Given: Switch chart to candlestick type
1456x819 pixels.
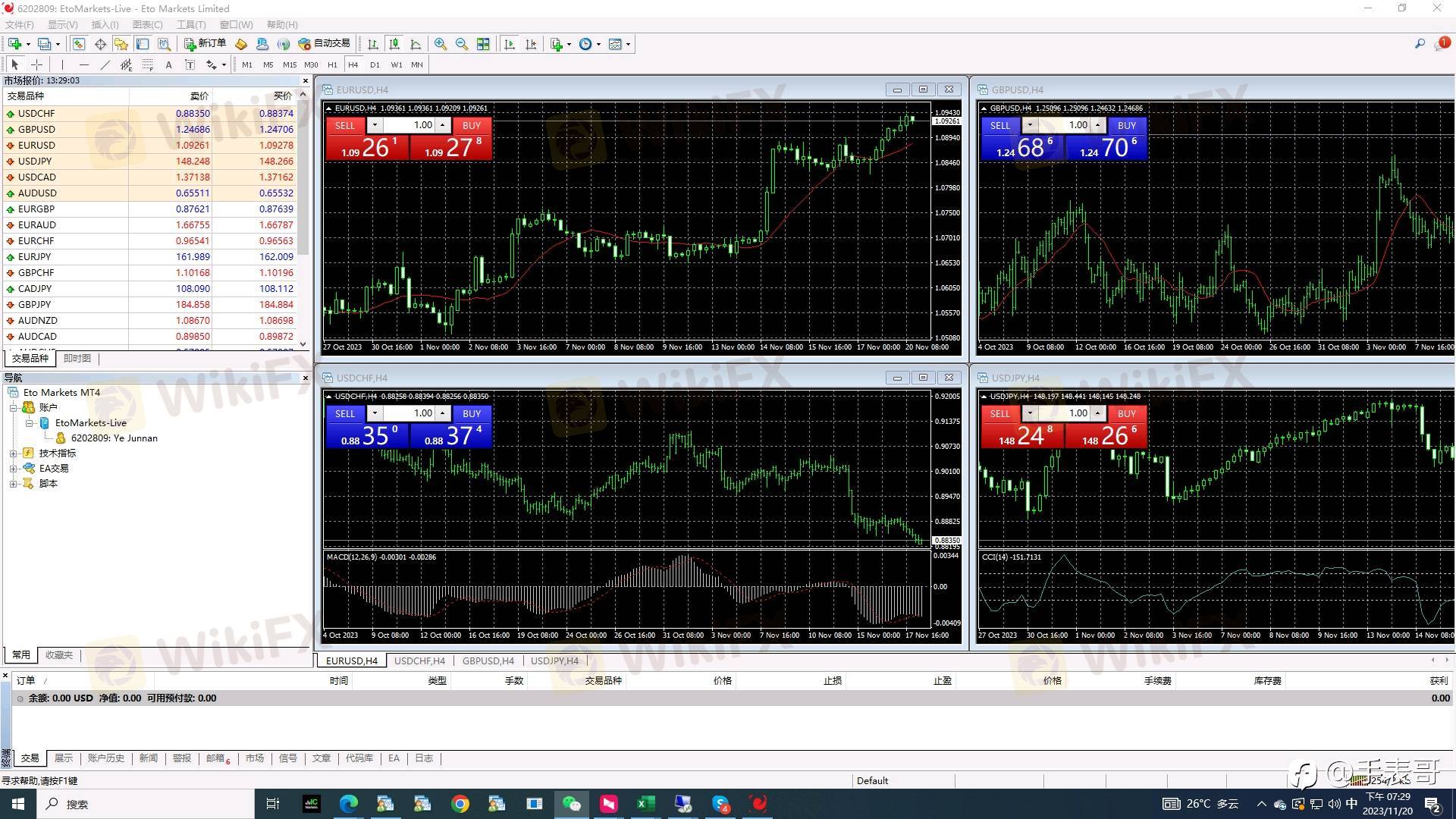Looking at the screenshot, I should click(x=394, y=44).
